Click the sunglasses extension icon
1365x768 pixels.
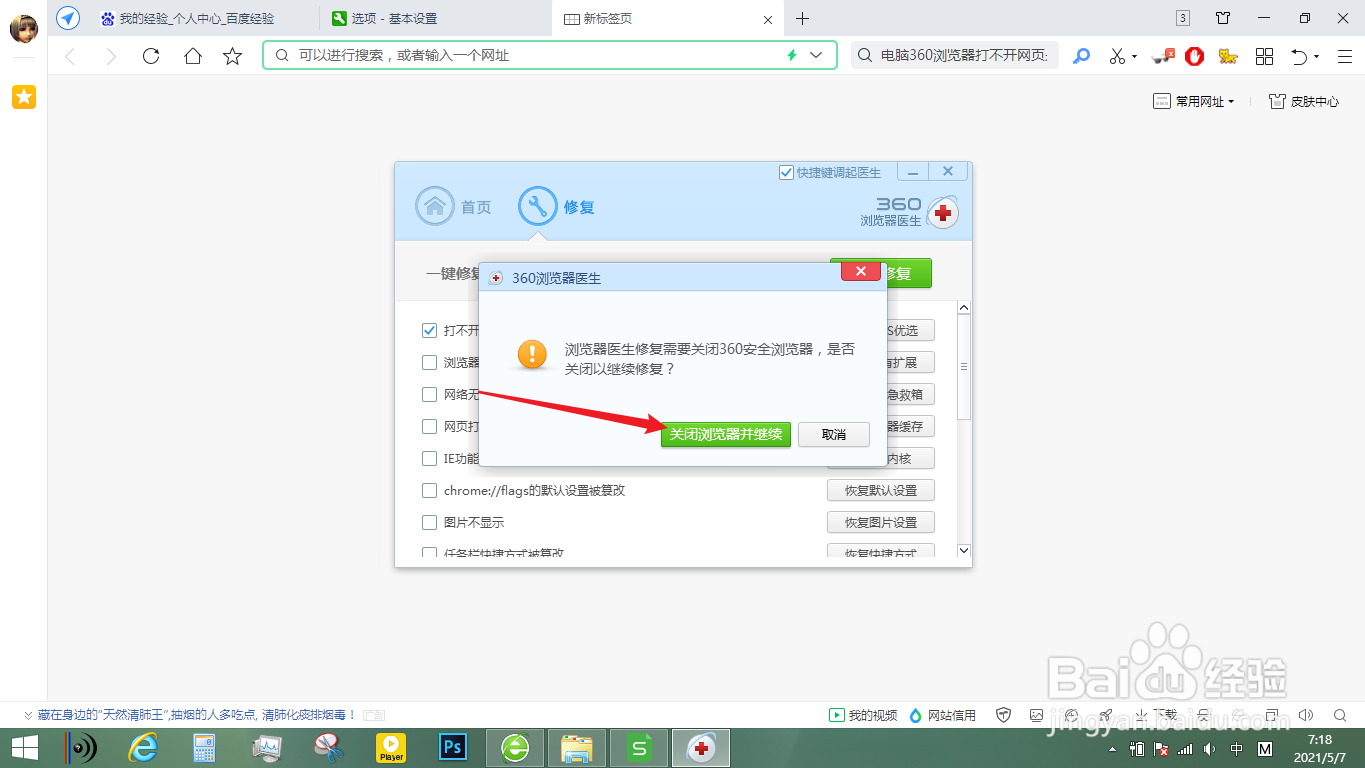(1163, 56)
